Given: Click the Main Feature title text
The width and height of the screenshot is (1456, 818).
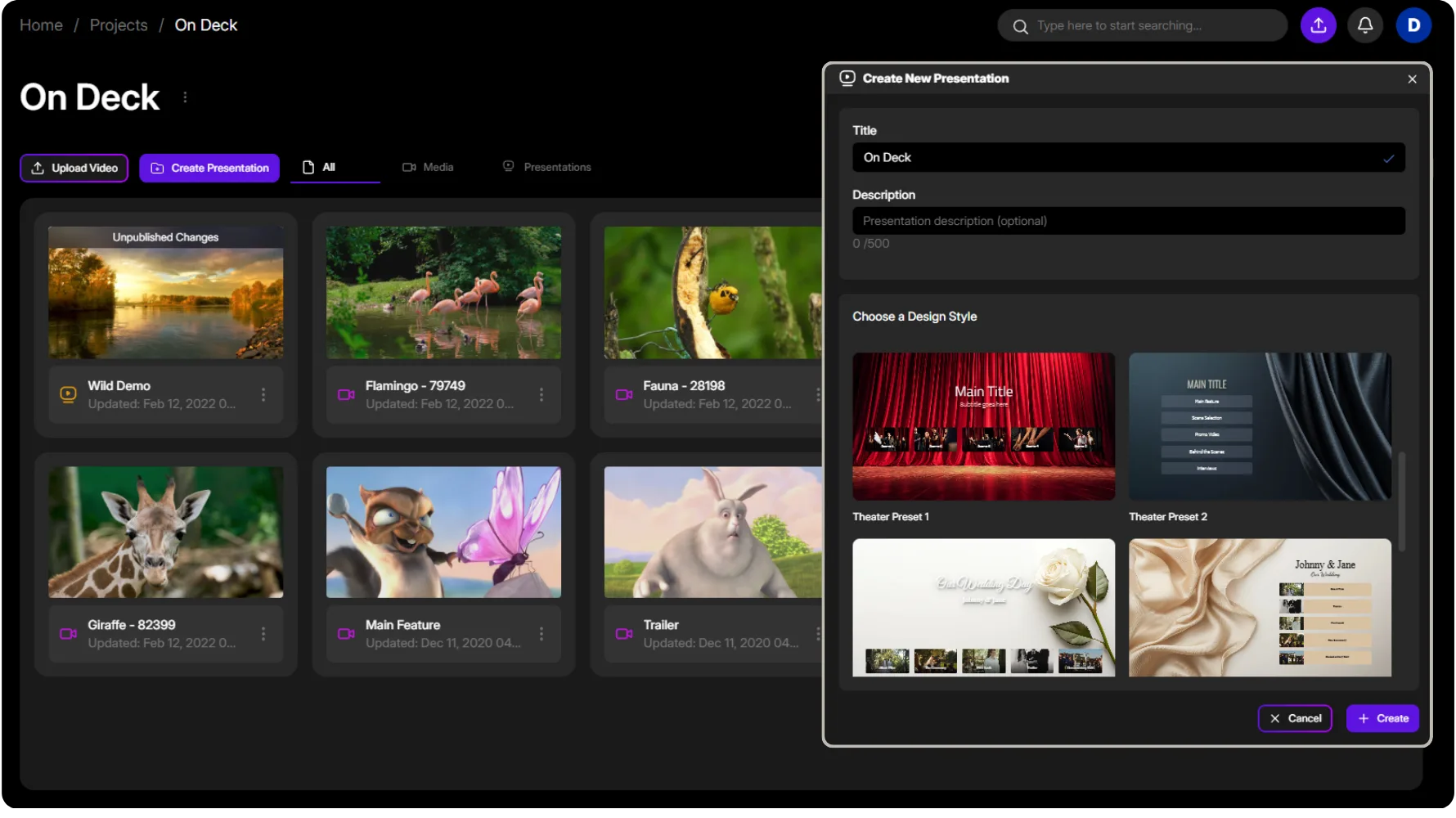Looking at the screenshot, I should pyautogui.click(x=402, y=625).
